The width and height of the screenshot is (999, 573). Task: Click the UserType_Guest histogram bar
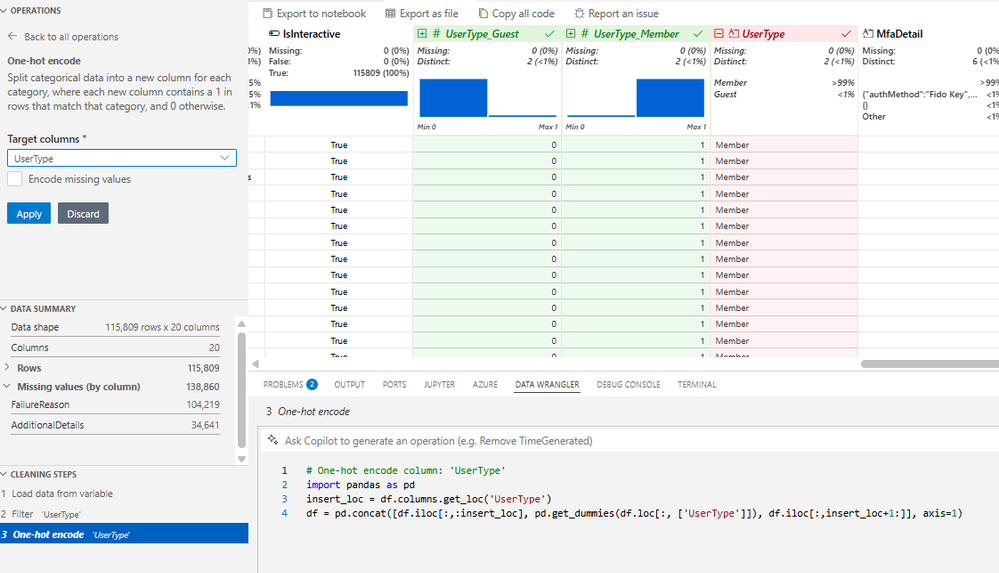pos(453,98)
